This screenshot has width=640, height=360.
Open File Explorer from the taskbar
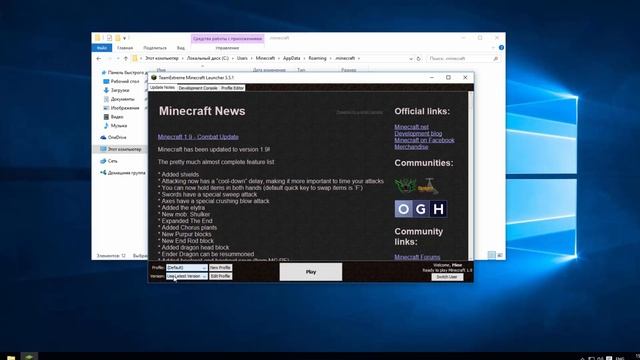click(x=11, y=357)
